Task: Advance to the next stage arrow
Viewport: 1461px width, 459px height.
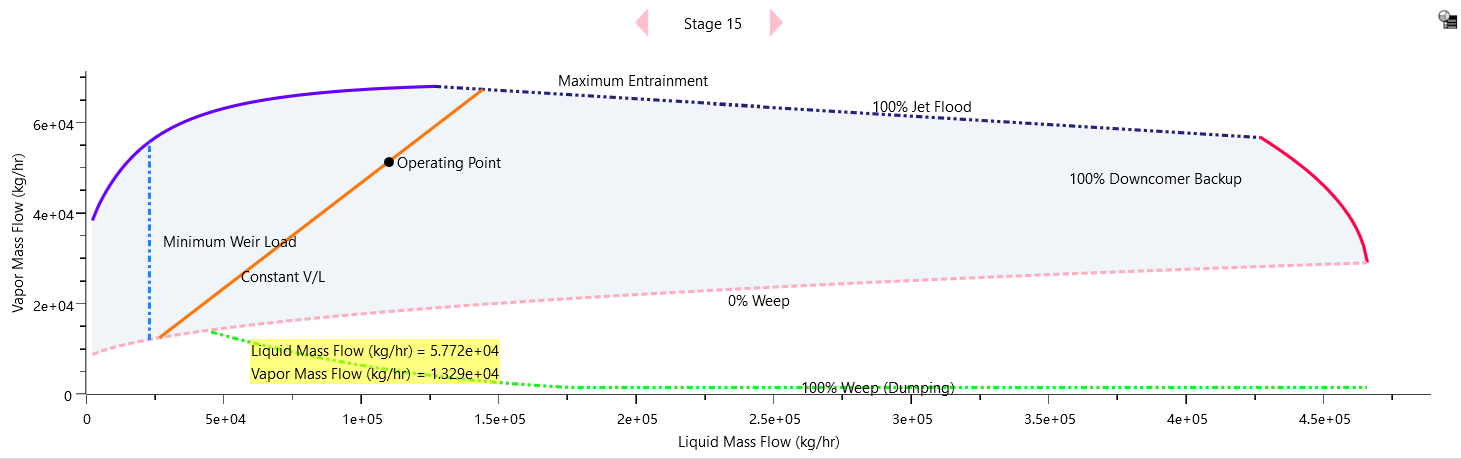Action: tap(775, 23)
